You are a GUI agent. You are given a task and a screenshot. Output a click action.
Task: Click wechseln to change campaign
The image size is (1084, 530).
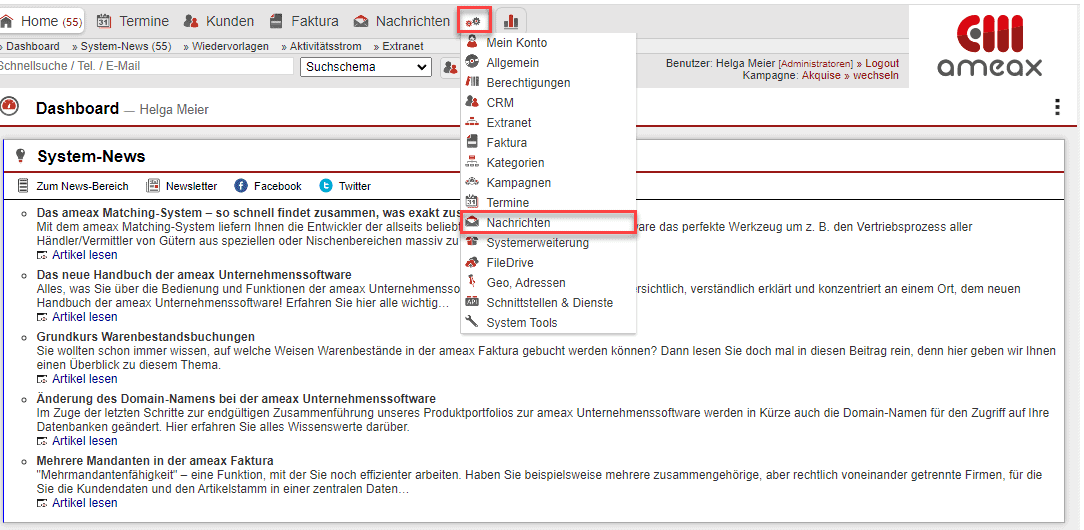coord(875,75)
